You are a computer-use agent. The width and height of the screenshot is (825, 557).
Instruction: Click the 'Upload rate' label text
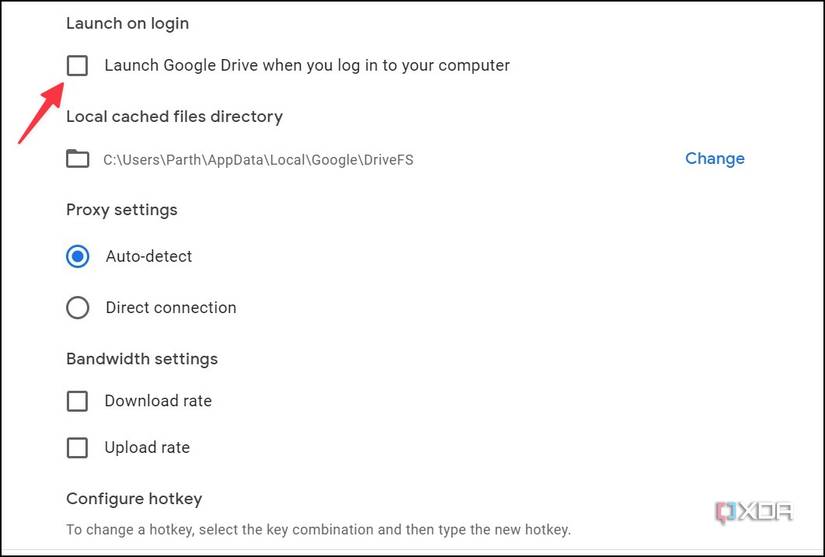(147, 448)
